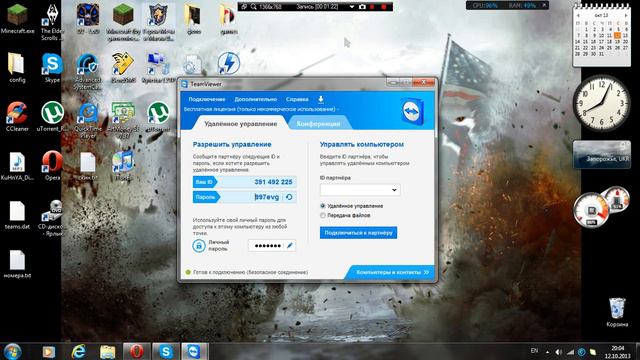The image size is (640, 360).
Task: Refresh the random session password
Action: [289, 197]
